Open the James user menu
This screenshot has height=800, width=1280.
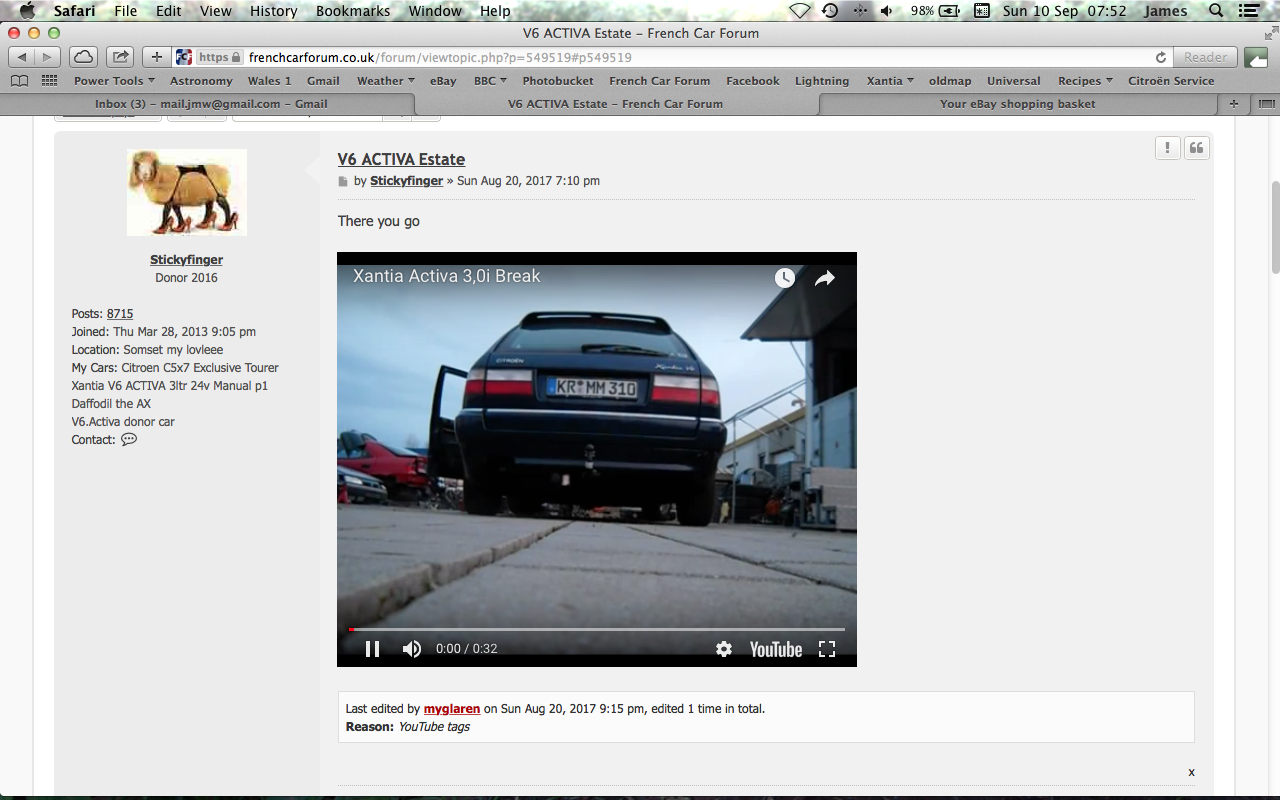(x=1166, y=11)
